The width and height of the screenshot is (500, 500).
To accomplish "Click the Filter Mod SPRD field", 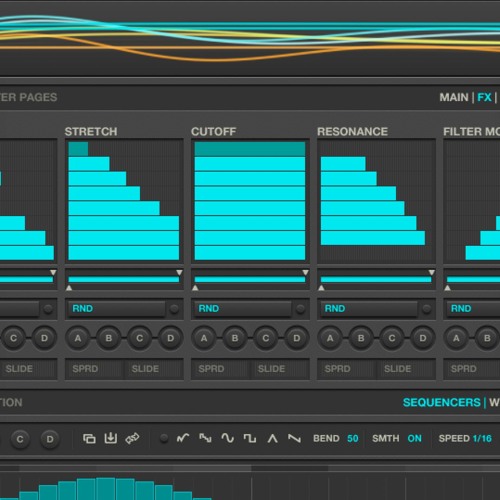I will pyautogui.click(x=473, y=369).
